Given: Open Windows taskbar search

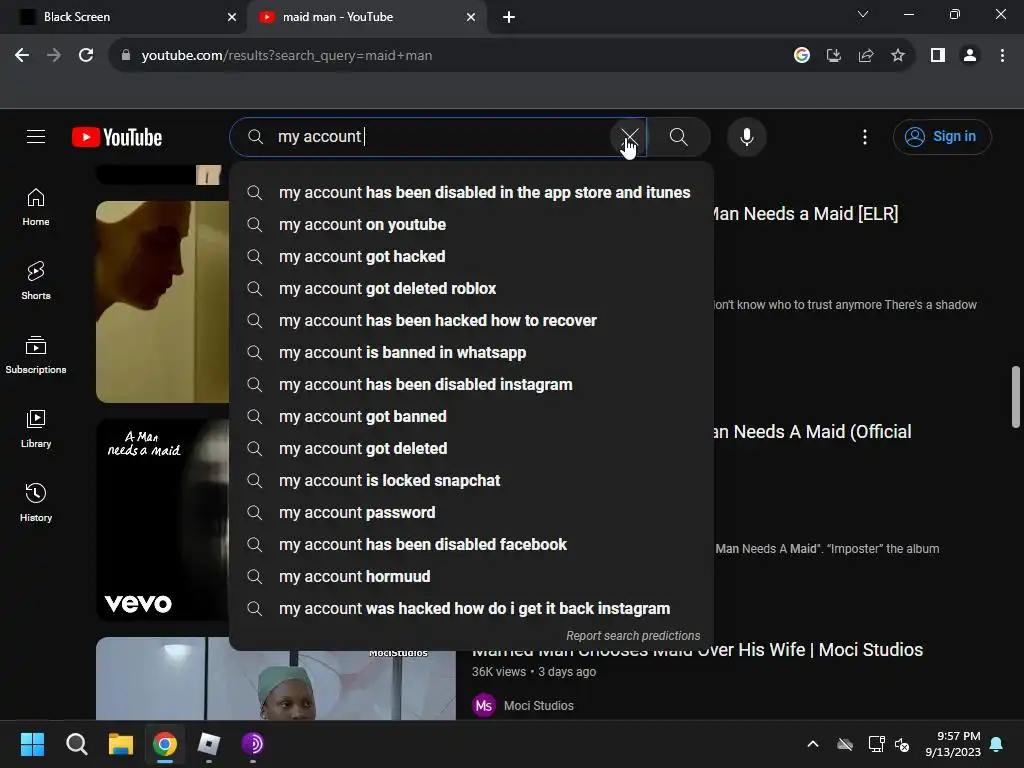Looking at the screenshot, I should point(76,744).
